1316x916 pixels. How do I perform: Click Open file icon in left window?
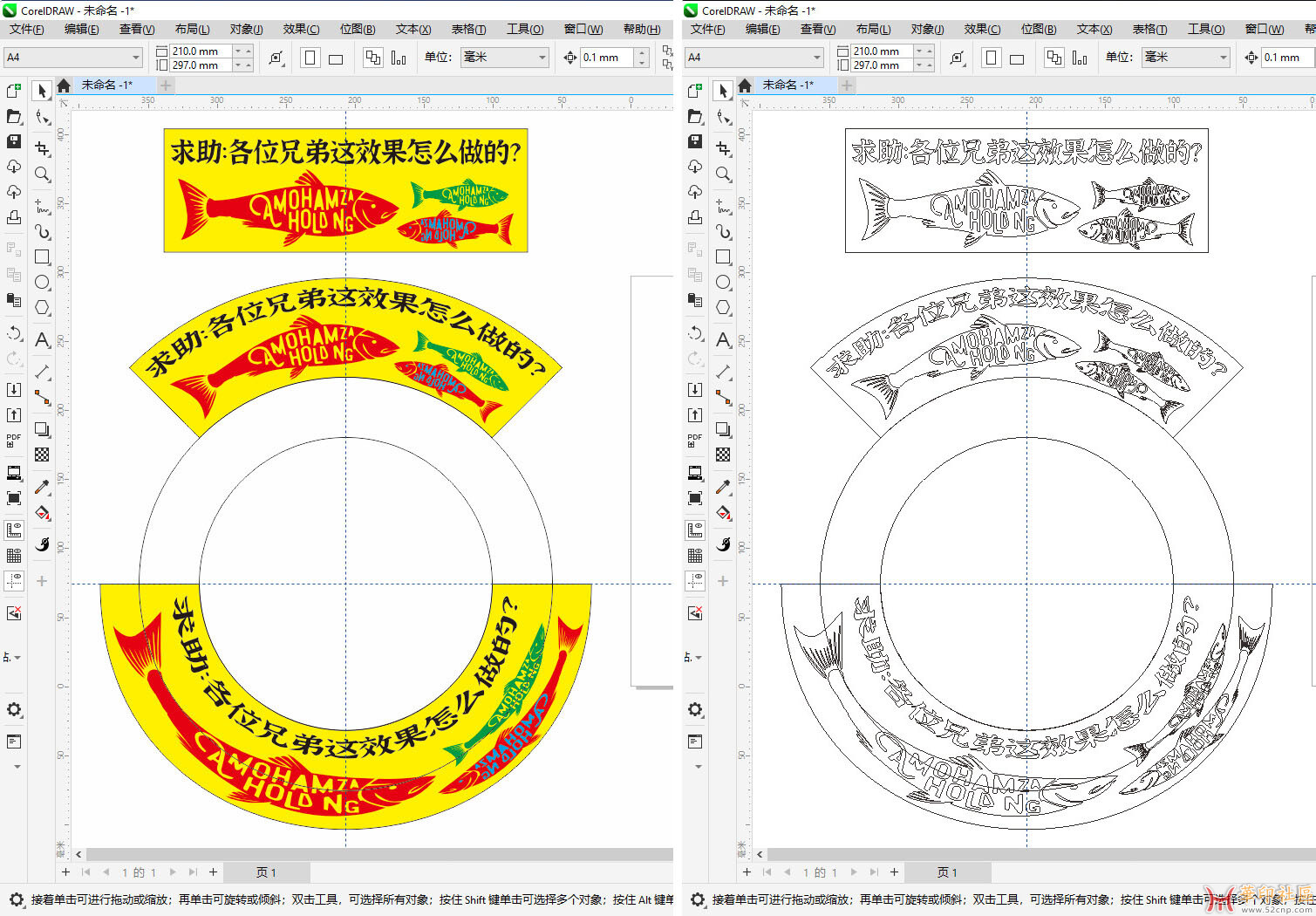(x=14, y=116)
